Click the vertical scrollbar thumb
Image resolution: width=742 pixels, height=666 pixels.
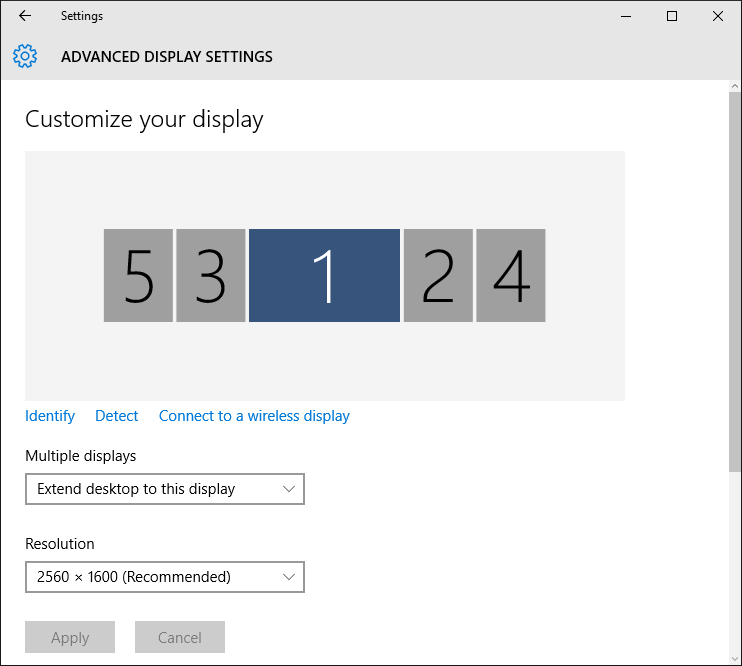coord(734,282)
